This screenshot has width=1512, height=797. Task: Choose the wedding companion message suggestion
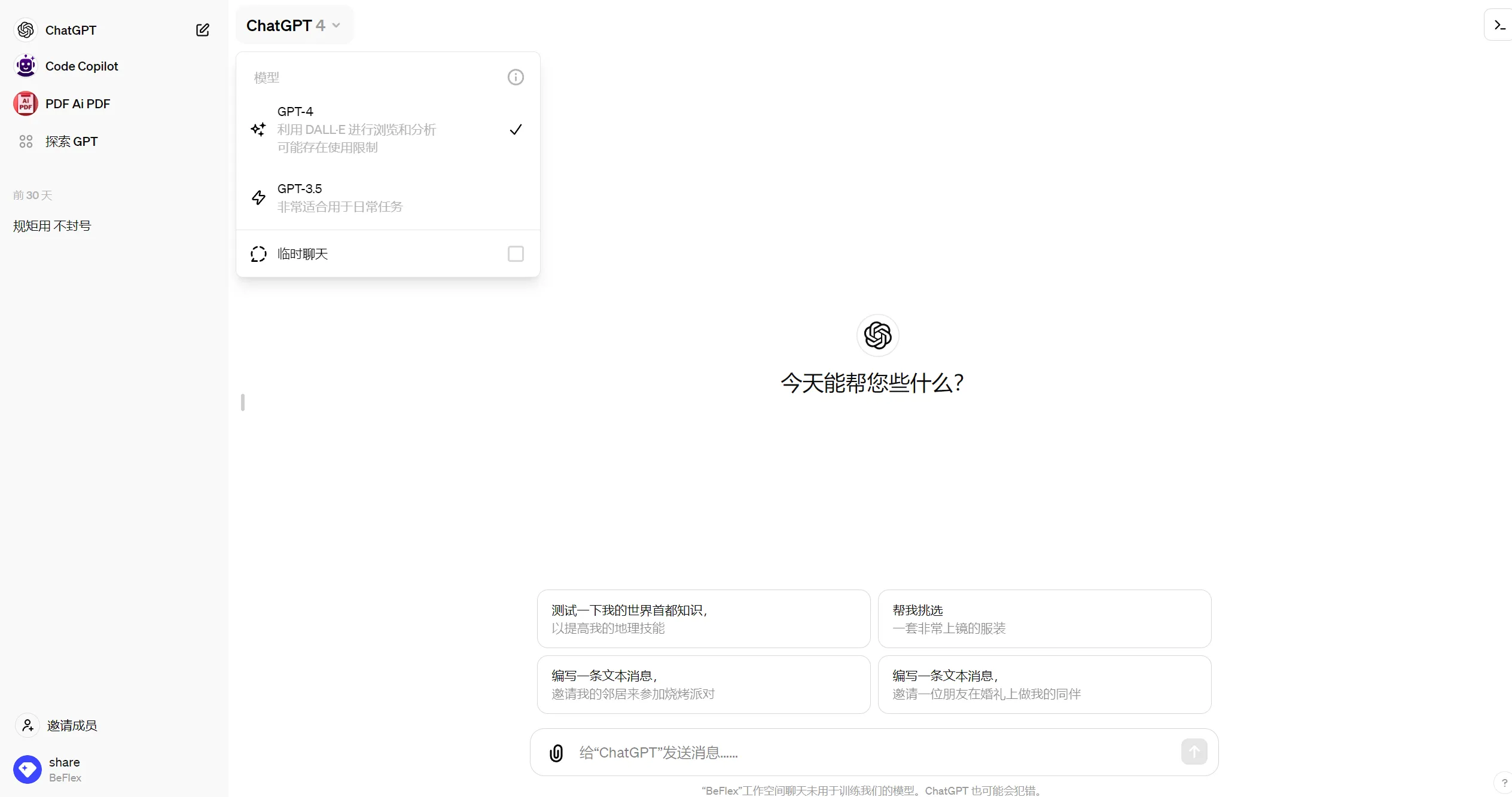(x=1044, y=685)
